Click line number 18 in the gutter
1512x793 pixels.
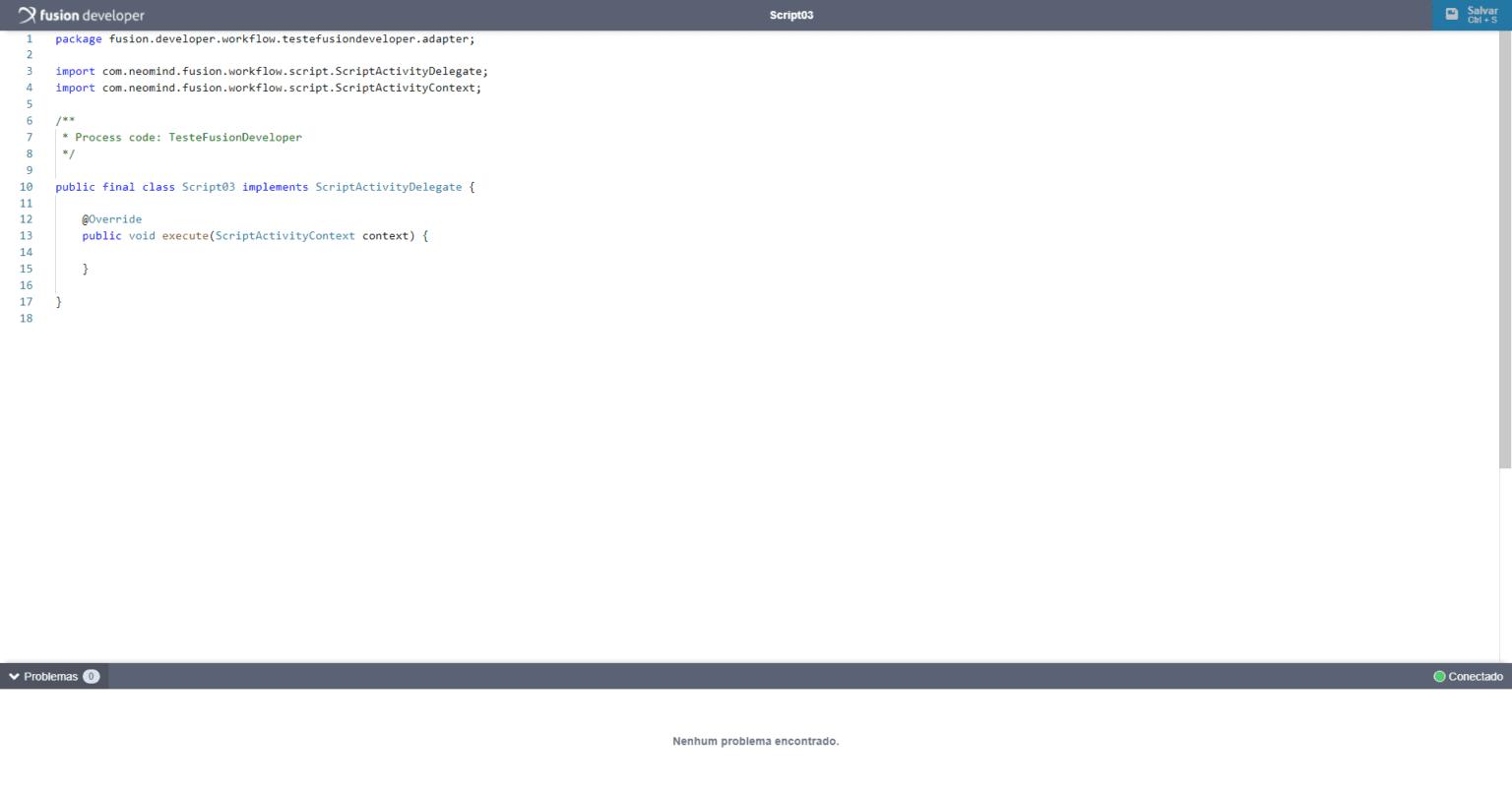(27, 319)
